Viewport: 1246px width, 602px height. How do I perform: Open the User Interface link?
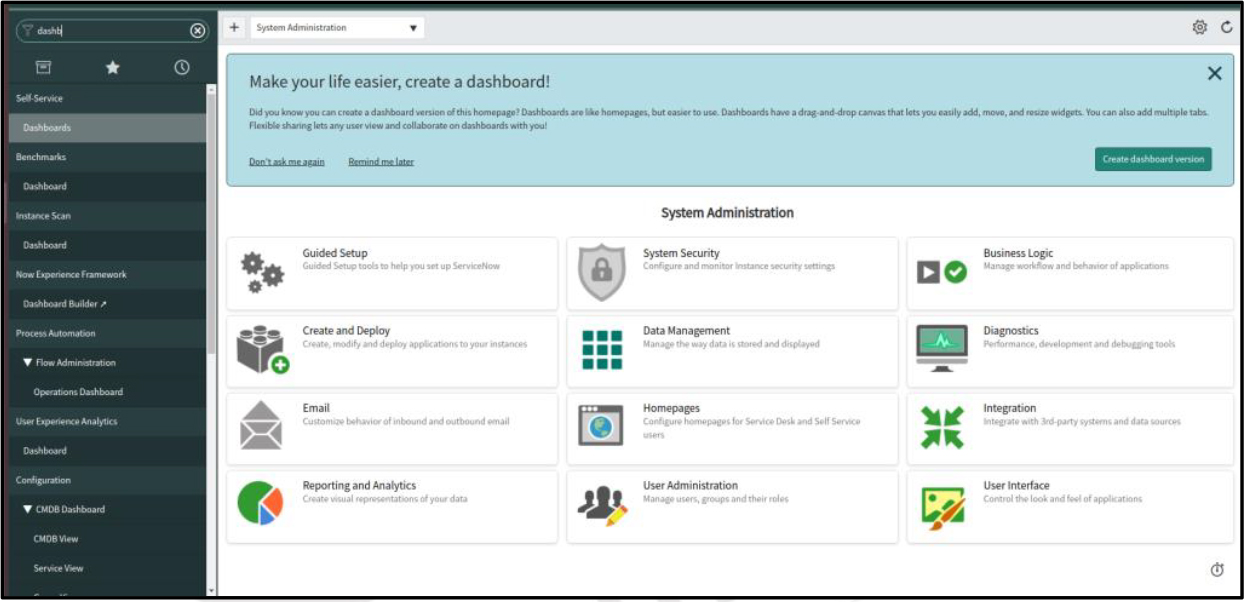click(x=1016, y=485)
